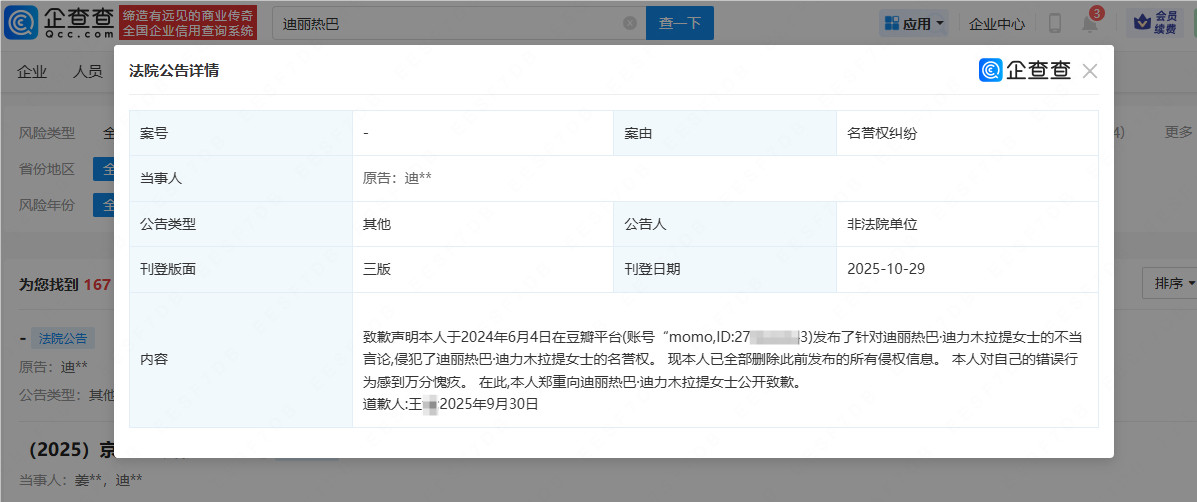Click the 会员续费 membership button
Screen dimensions: 1197x502
click(x=1155, y=23)
